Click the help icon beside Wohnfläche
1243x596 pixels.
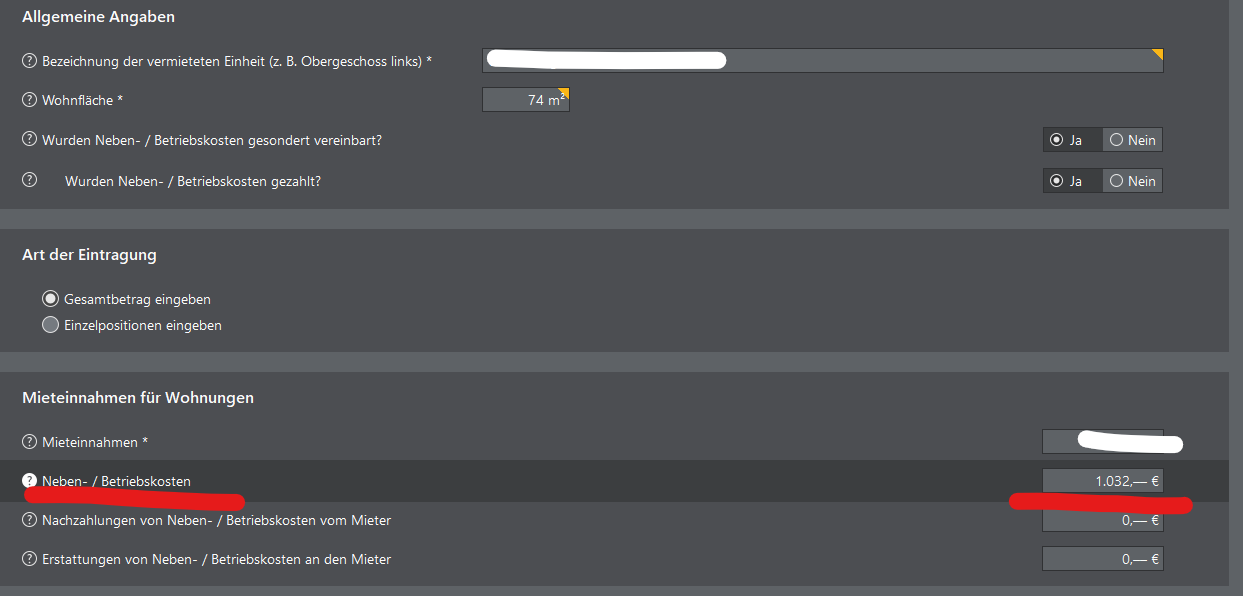tap(30, 100)
